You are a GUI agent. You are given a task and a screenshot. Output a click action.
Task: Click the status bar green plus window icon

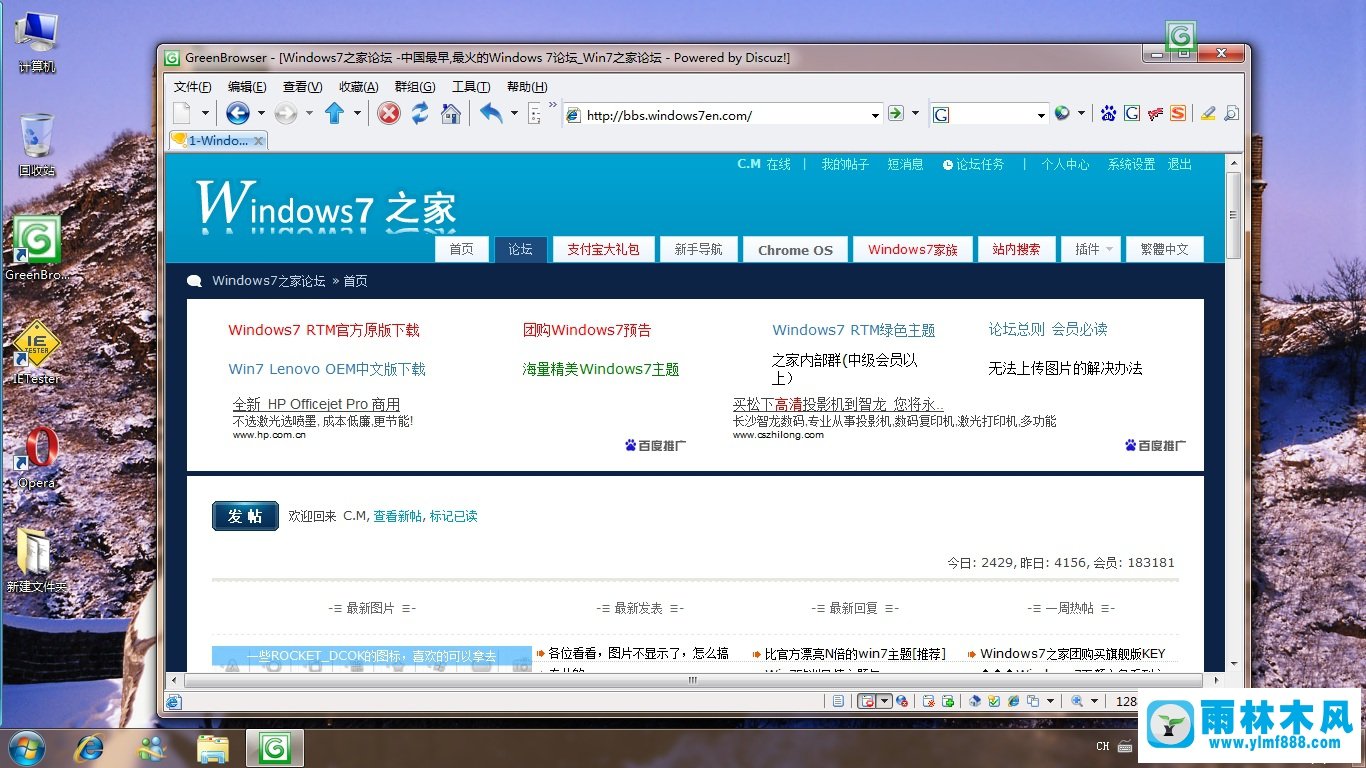(x=948, y=701)
